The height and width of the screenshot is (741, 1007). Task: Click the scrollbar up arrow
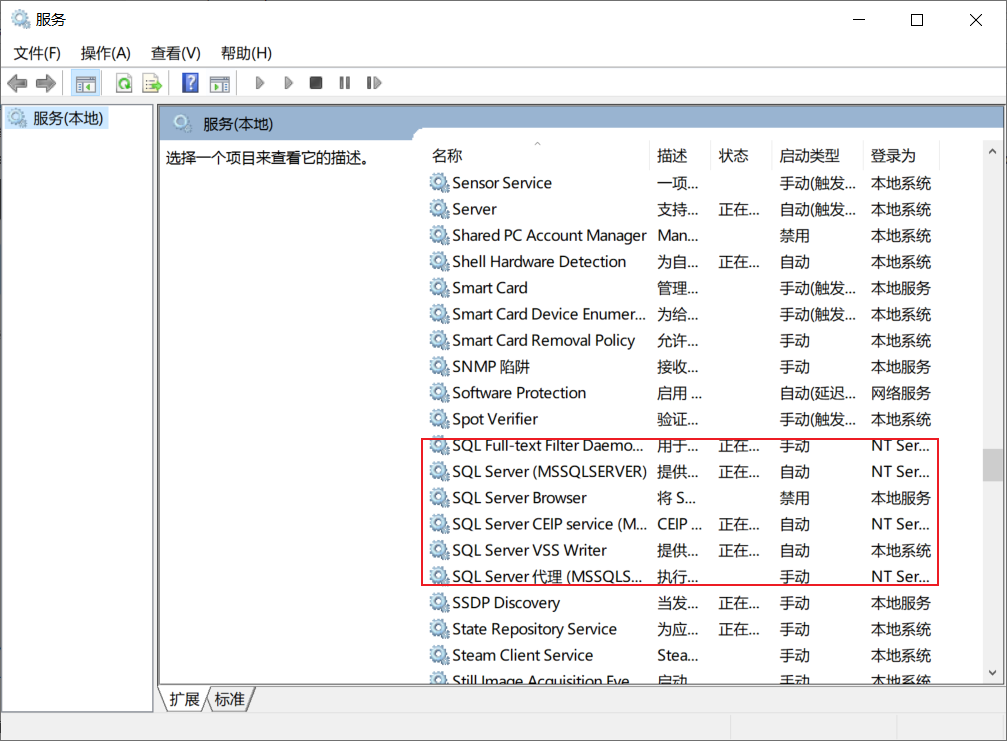click(992, 152)
